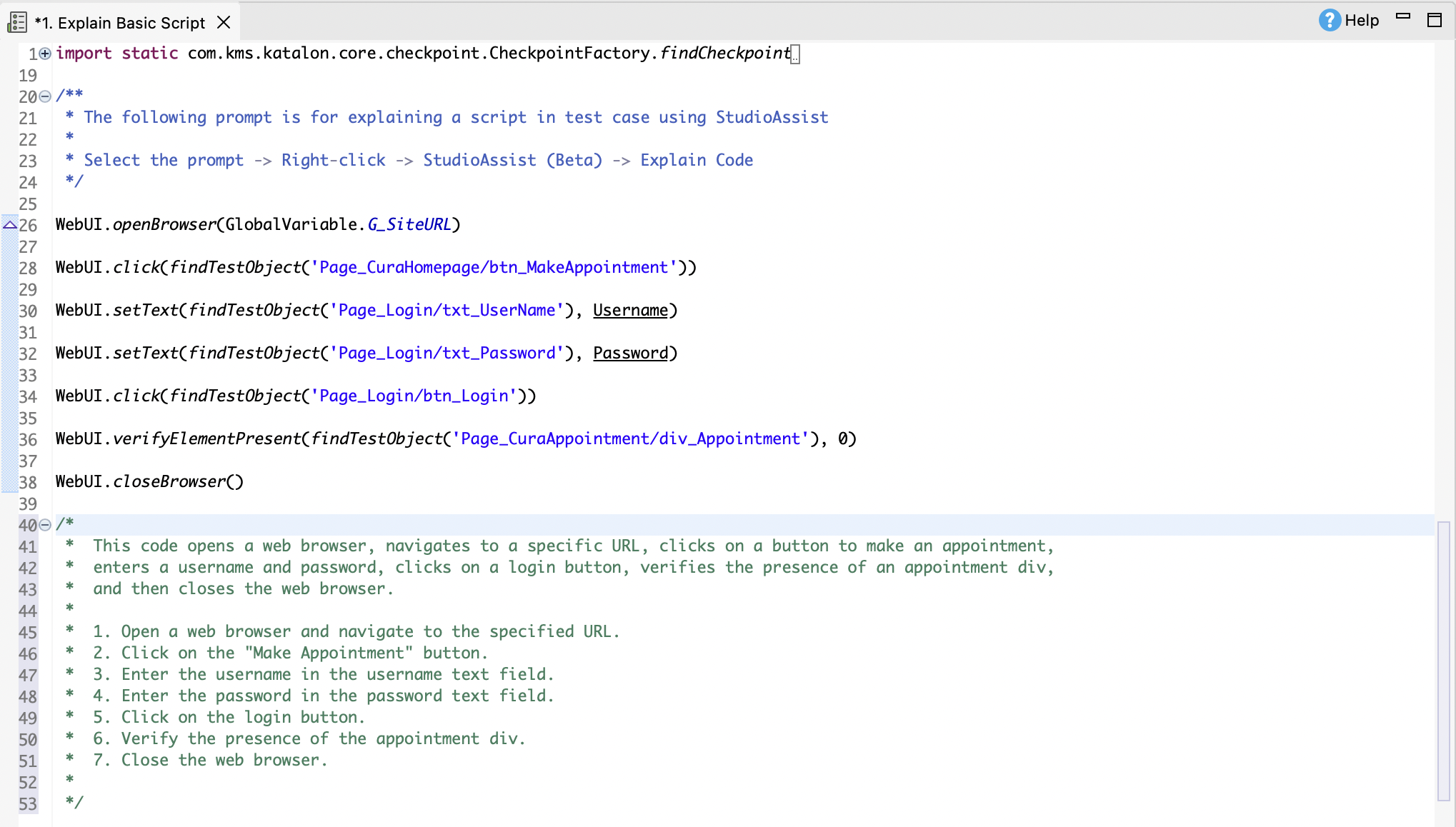Expand the collapsed comment block line 40
Image resolution: width=1456 pixels, height=827 pixels.
tap(45, 524)
